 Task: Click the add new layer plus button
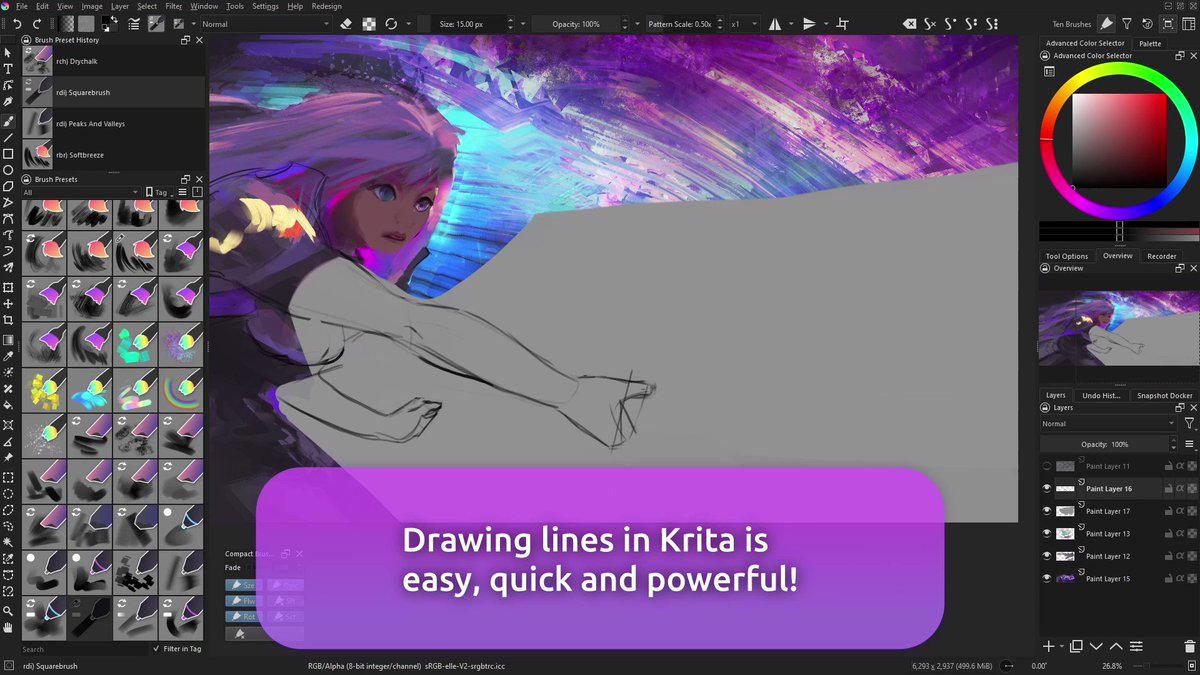coord(1049,646)
